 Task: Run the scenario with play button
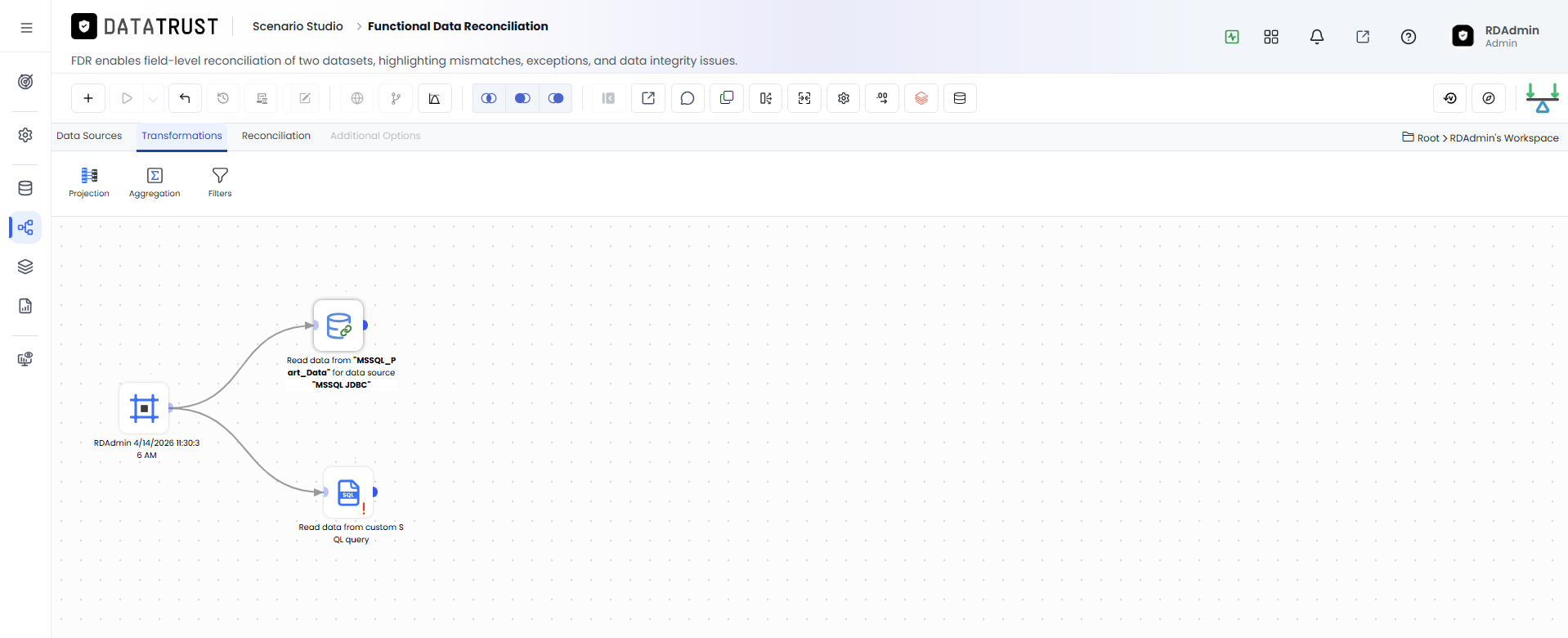click(x=127, y=98)
